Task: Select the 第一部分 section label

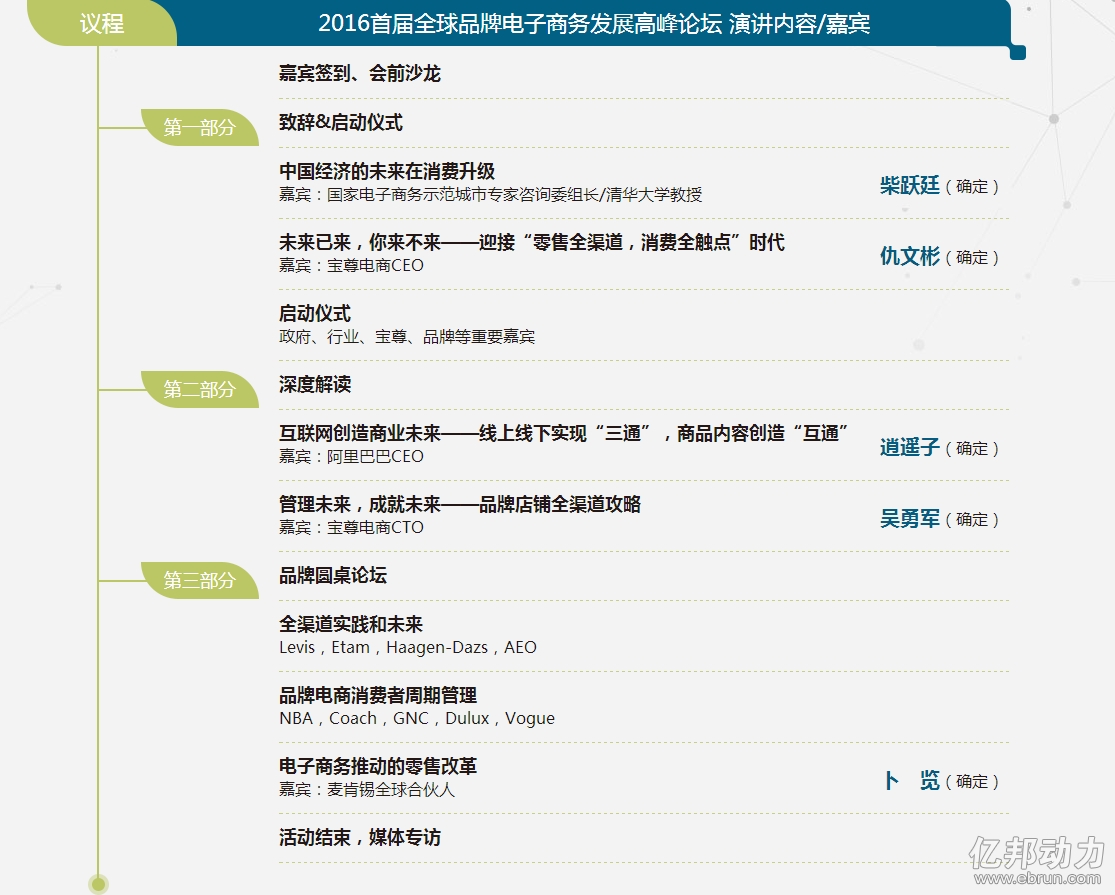Action: tap(200, 128)
